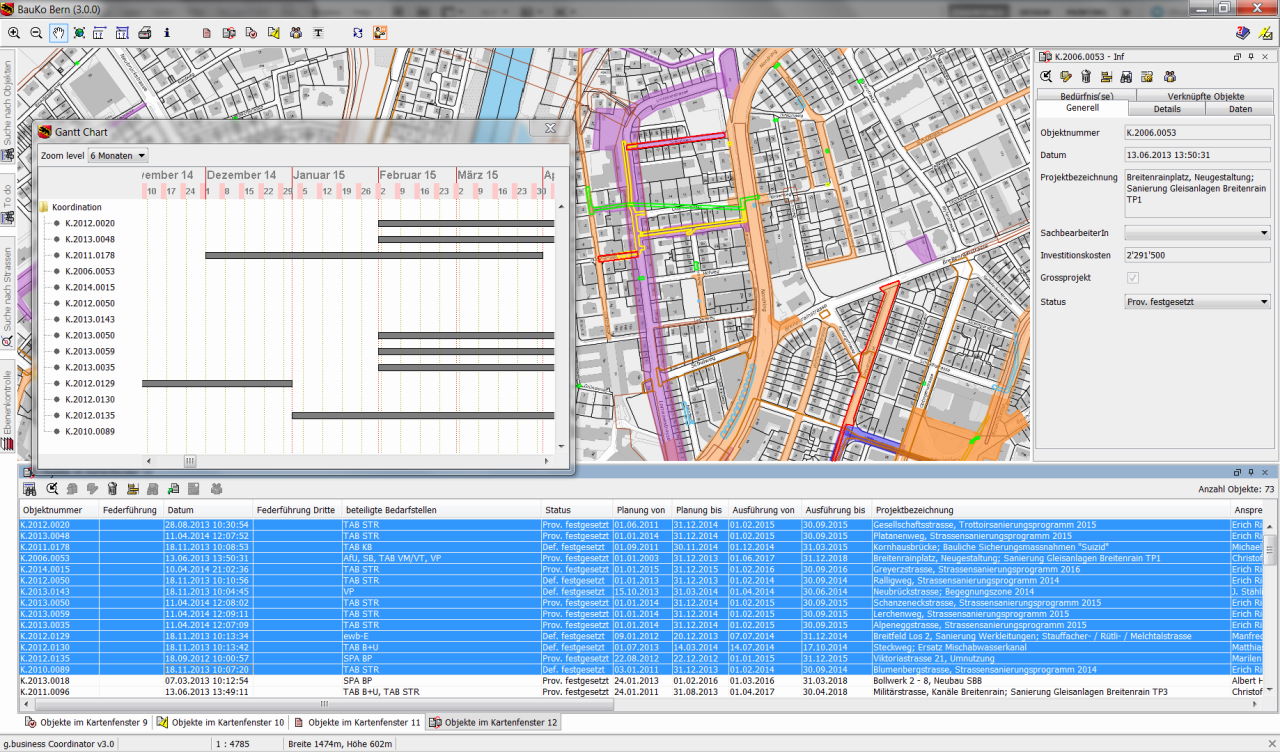Click the info tool icon in toolbar
This screenshot has width=1280, height=752.
(x=166, y=33)
